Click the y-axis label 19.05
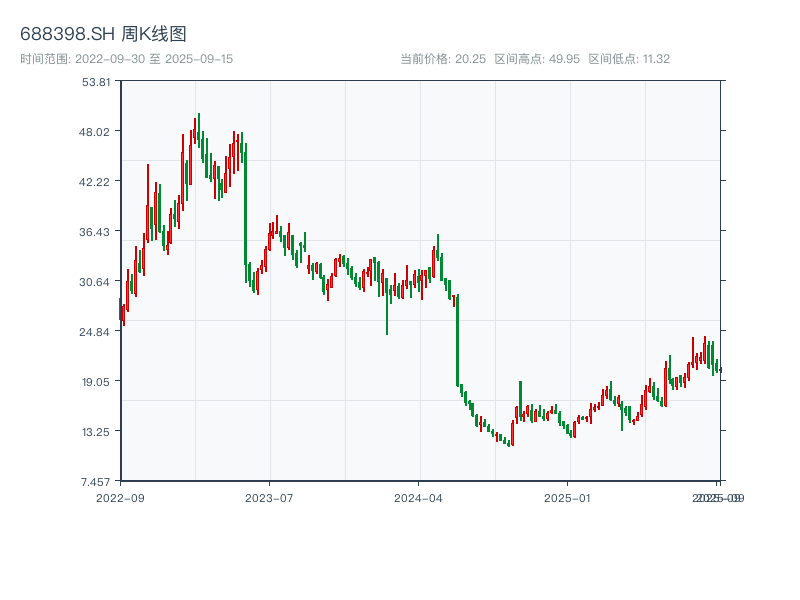800x600 pixels. pyautogui.click(x=96, y=382)
